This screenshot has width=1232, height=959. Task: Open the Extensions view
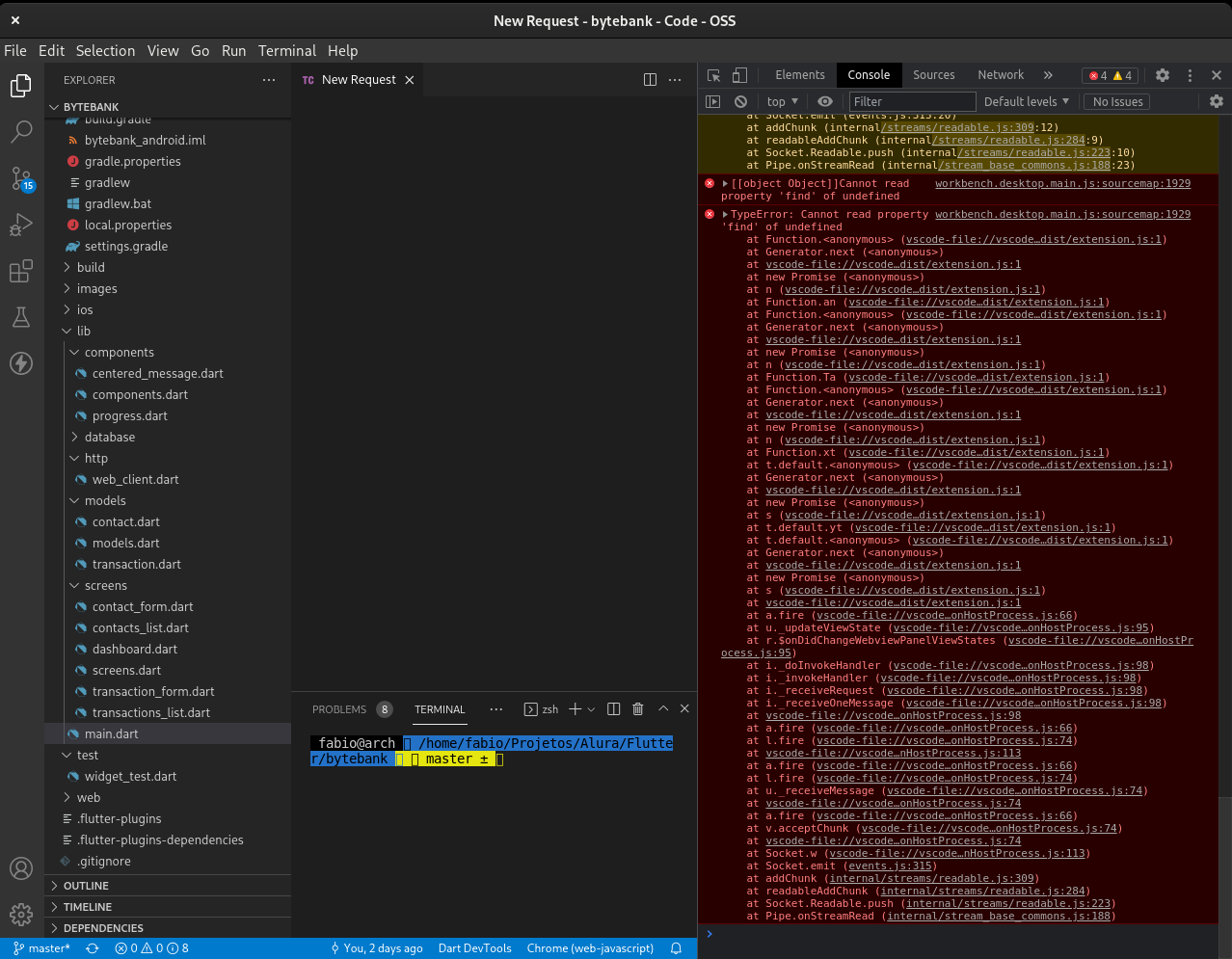coord(21,273)
